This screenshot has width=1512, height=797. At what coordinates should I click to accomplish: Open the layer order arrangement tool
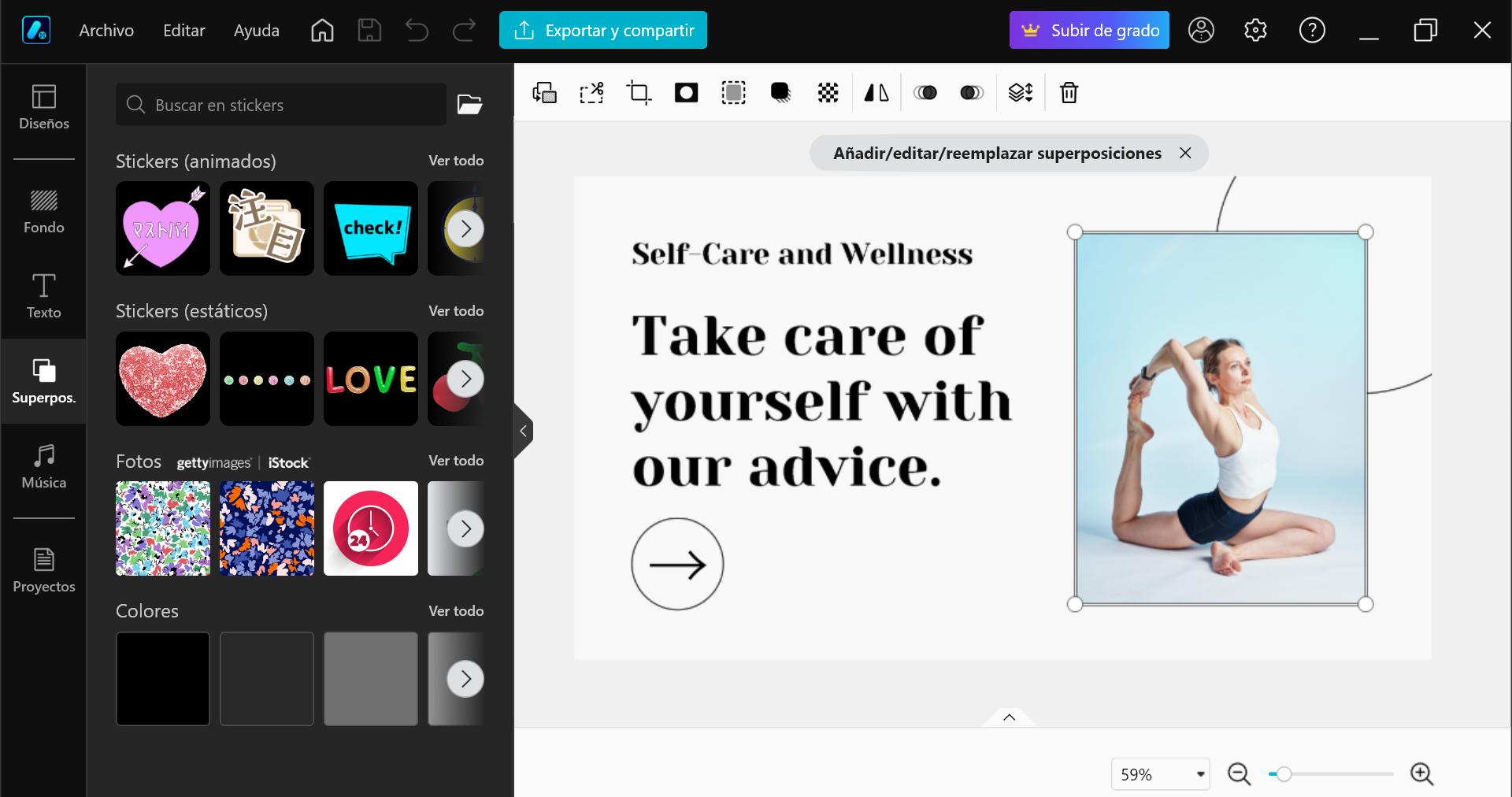pos(1021,93)
